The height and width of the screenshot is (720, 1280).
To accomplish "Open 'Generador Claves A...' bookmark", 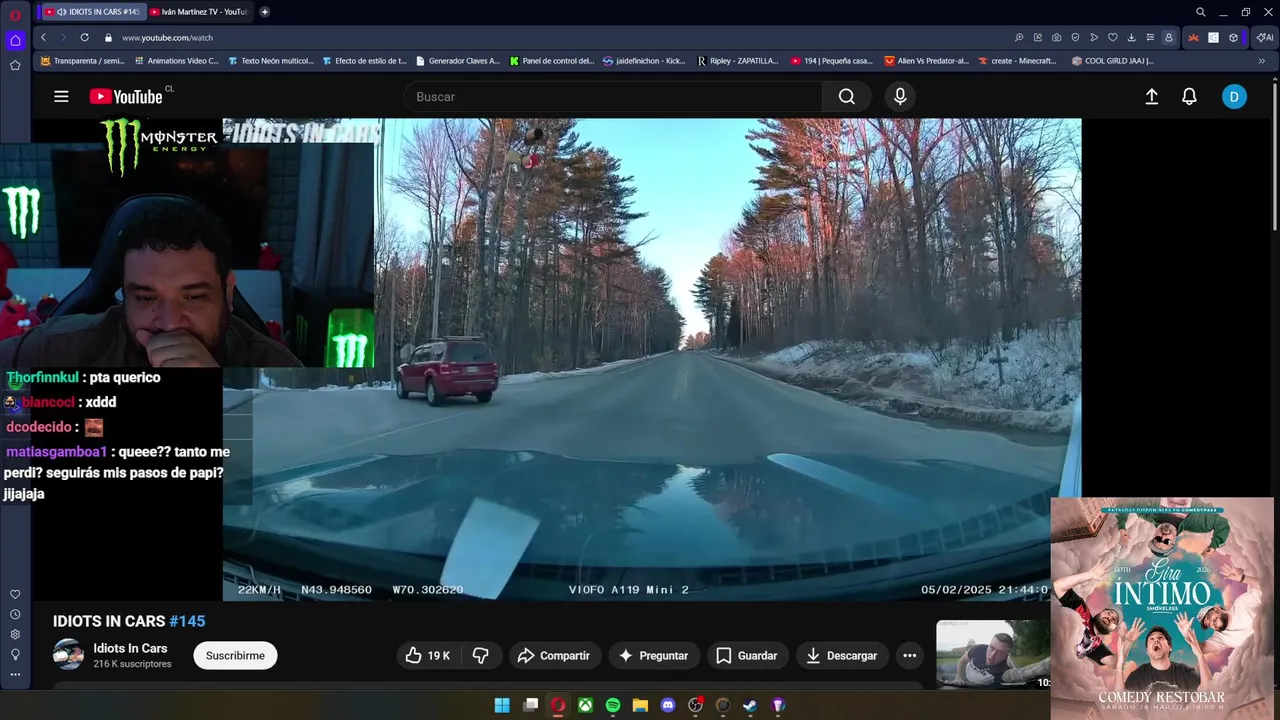I will click(458, 61).
